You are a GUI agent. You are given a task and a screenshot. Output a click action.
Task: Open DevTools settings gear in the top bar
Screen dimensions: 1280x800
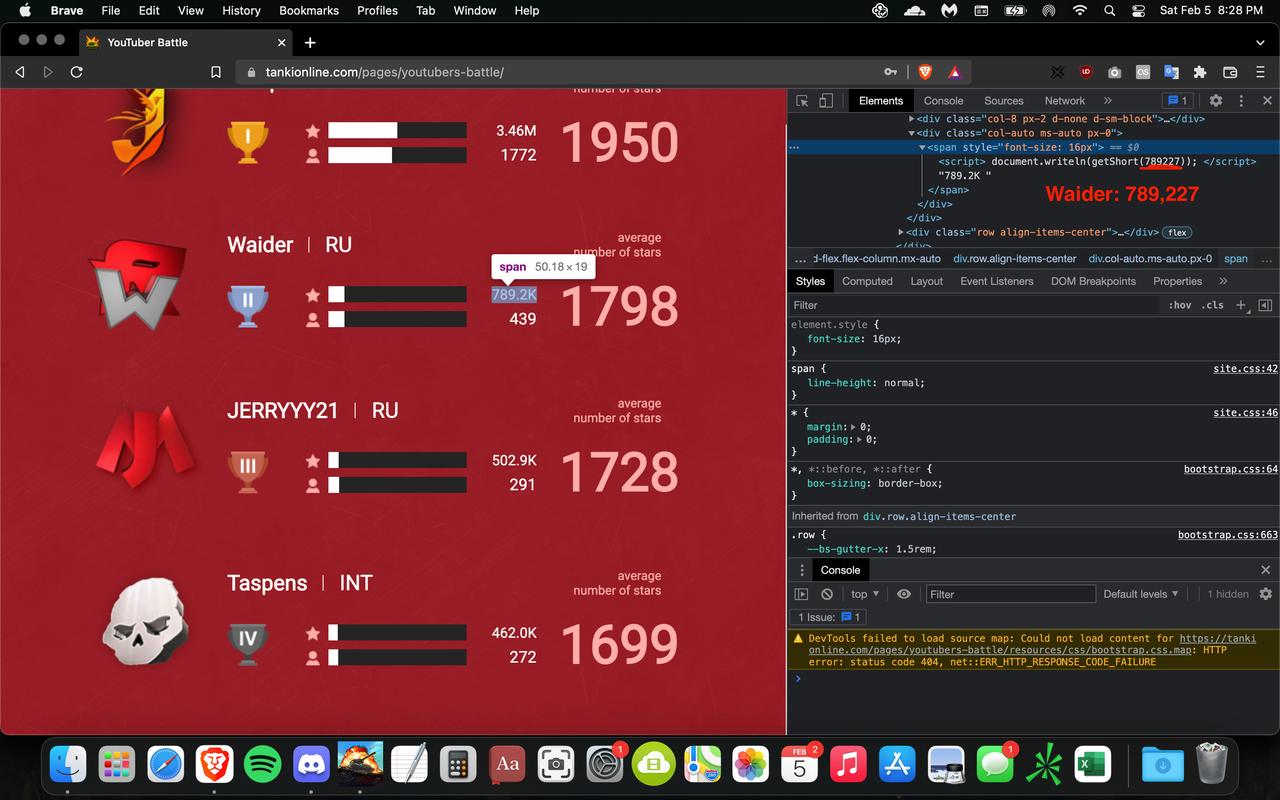click(1216, 101)
